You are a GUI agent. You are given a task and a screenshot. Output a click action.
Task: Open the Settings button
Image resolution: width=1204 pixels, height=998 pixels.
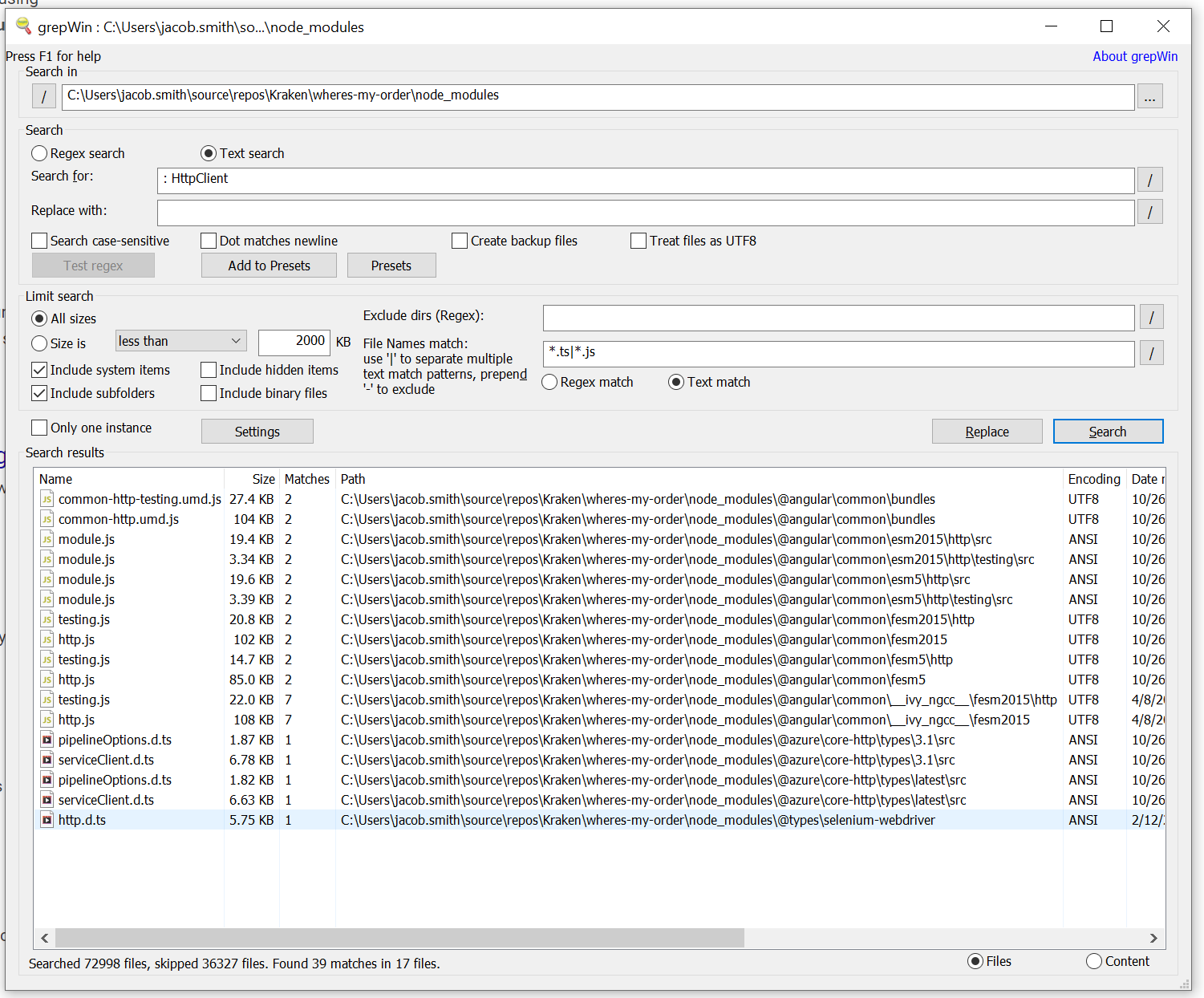pos(257,432)
